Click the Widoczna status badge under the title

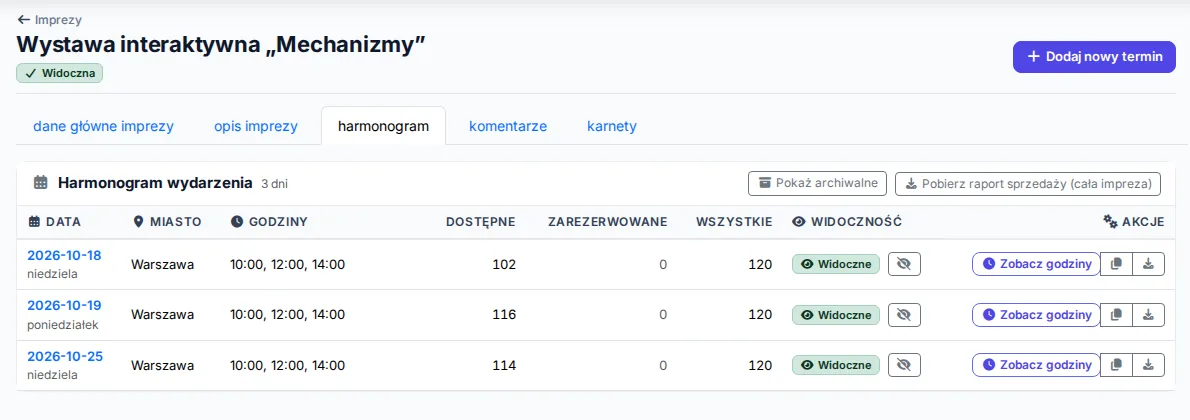click(x=59, y=74)
